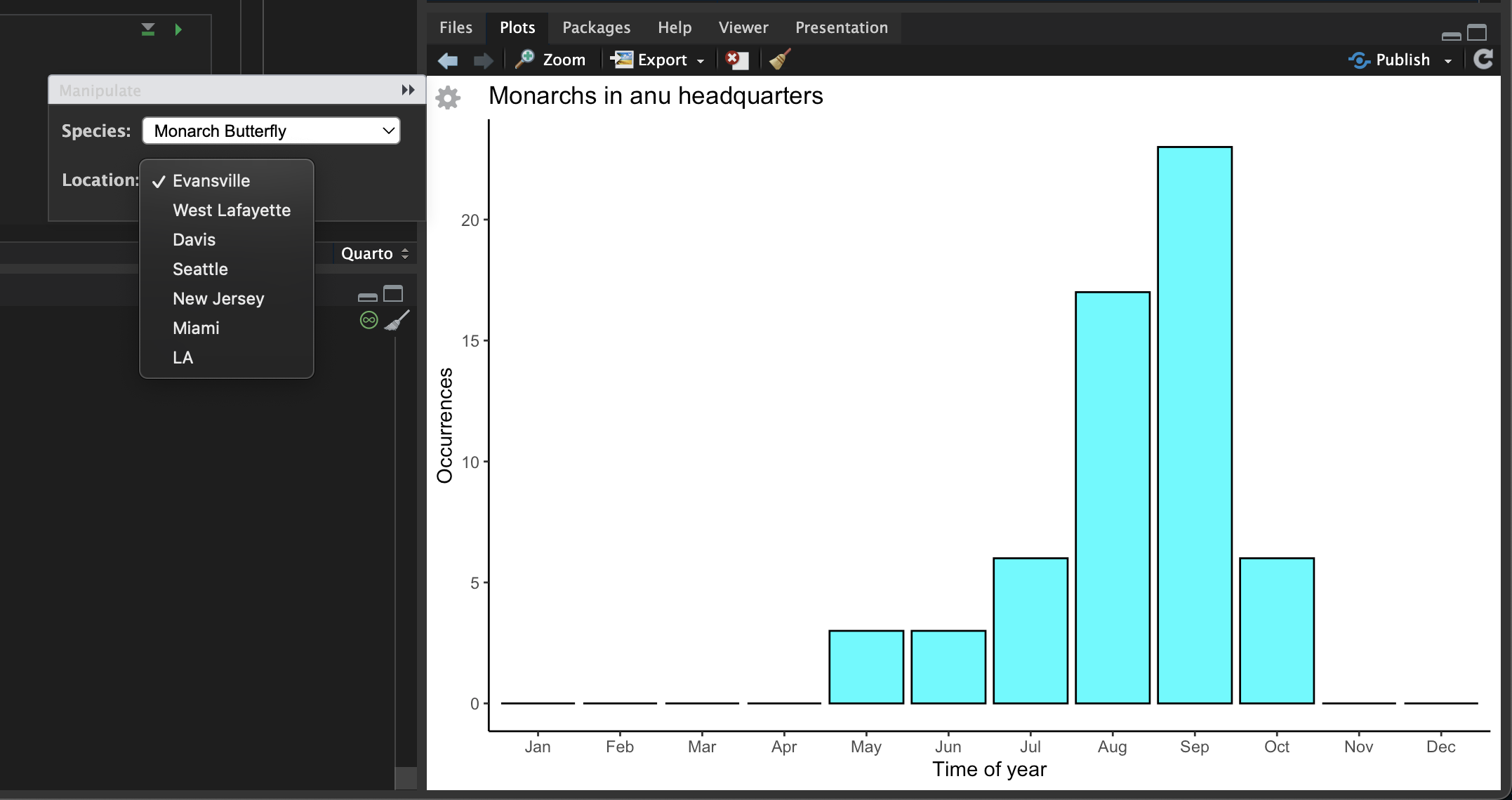The width and height of the screenshot is (1512, 800).
Task: Clear all plots with broom icon
Action: (780, 60)
